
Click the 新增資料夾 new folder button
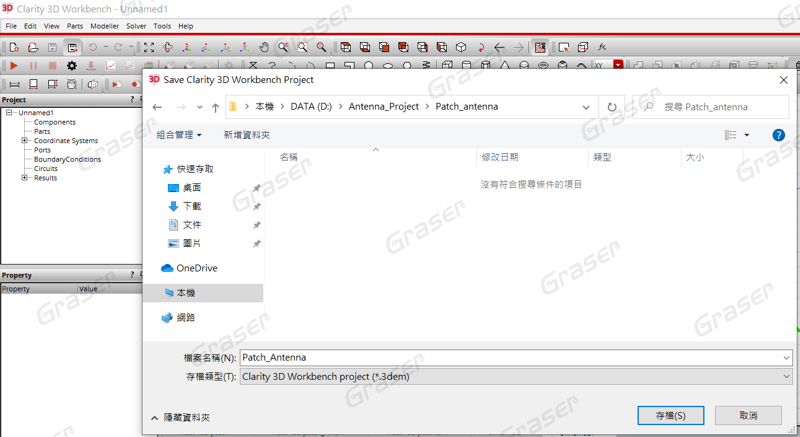[246, 135]
